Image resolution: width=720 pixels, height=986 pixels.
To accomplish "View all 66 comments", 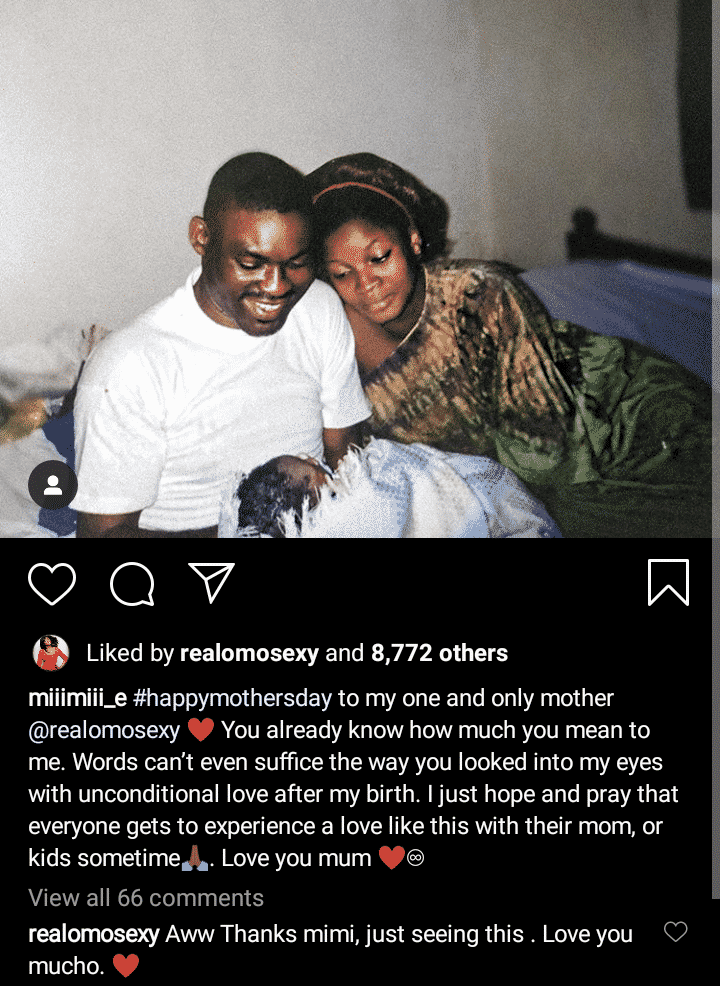I will (x=146, y=897).
